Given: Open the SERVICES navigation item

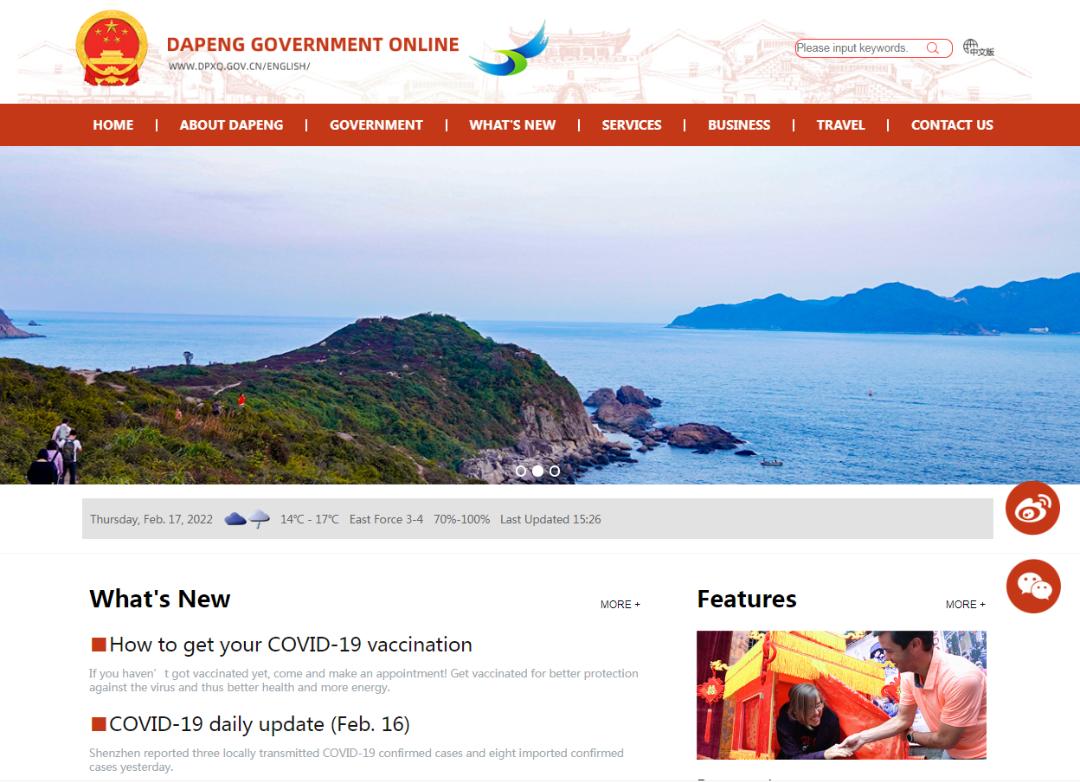Looking at the screenshot, I should [x=631, y=125].
